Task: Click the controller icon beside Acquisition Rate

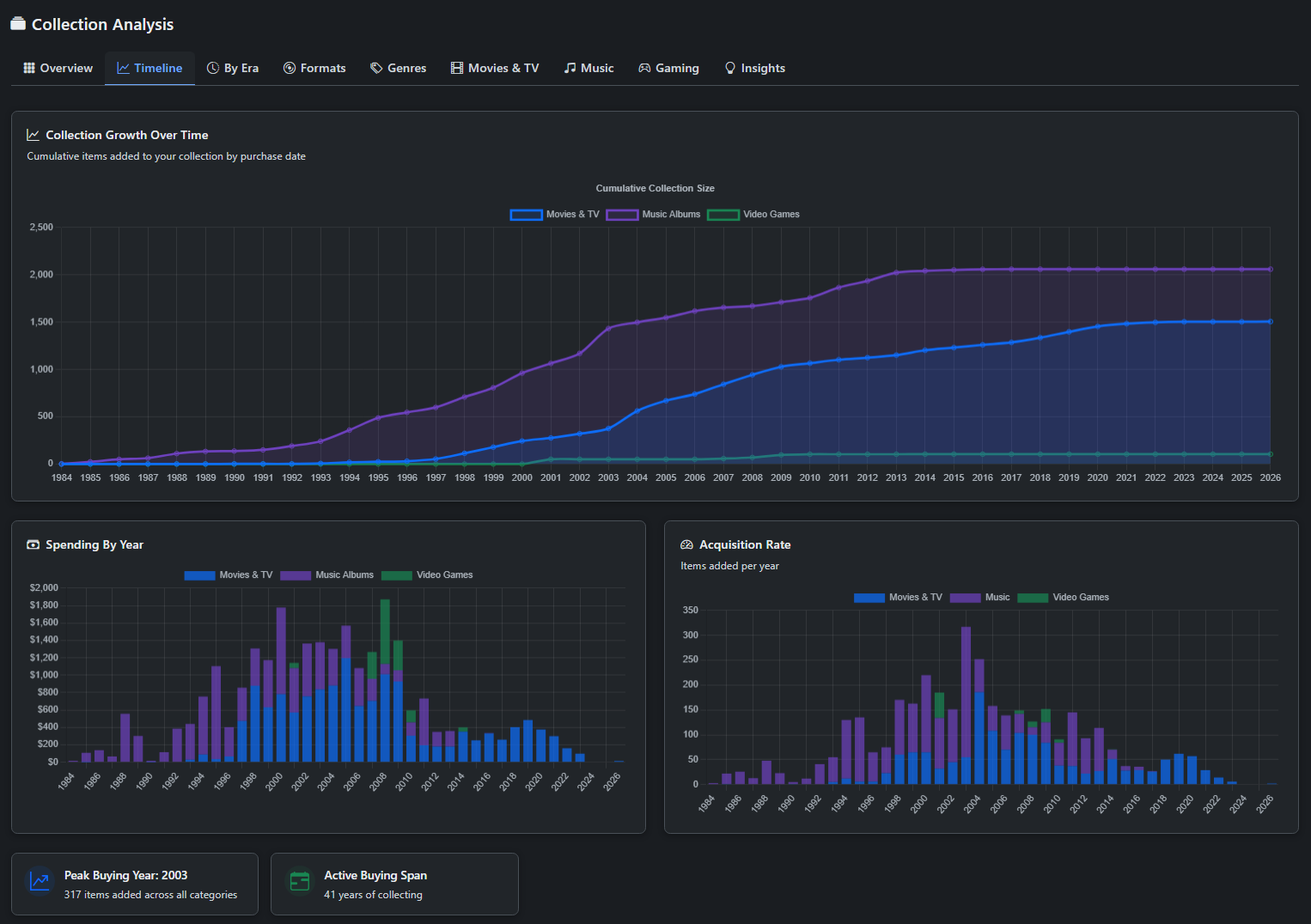Action: tap(686, 544)
